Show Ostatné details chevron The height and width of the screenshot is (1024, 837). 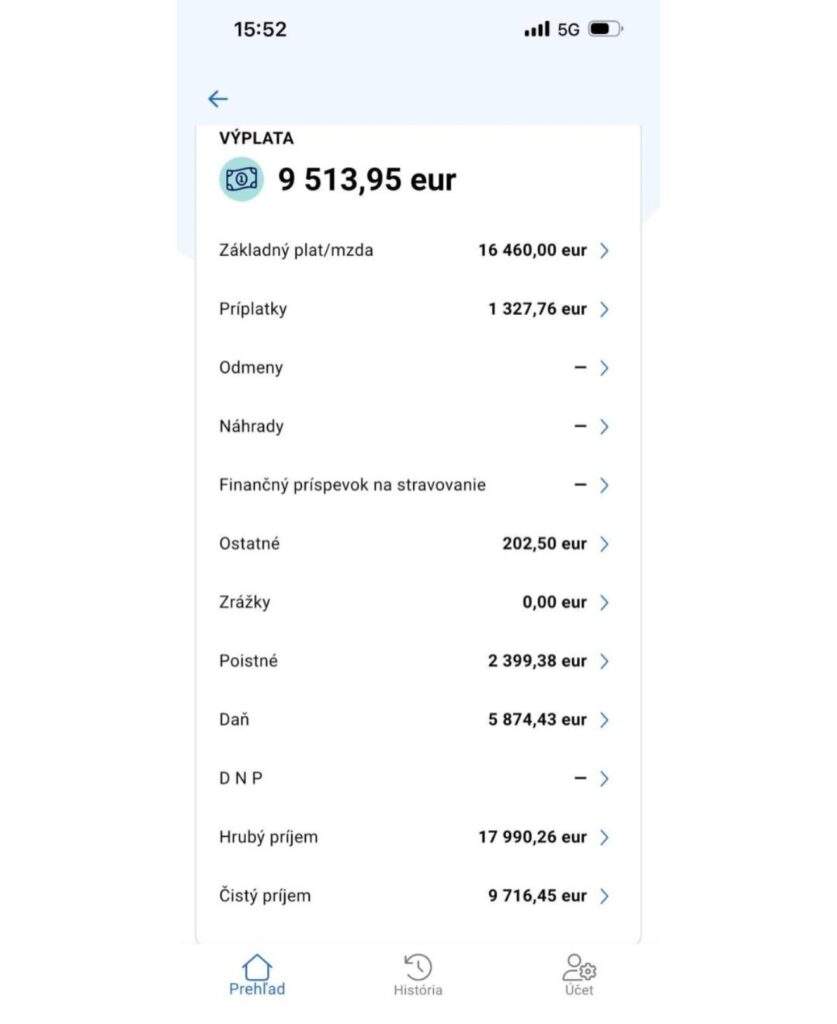604,544
